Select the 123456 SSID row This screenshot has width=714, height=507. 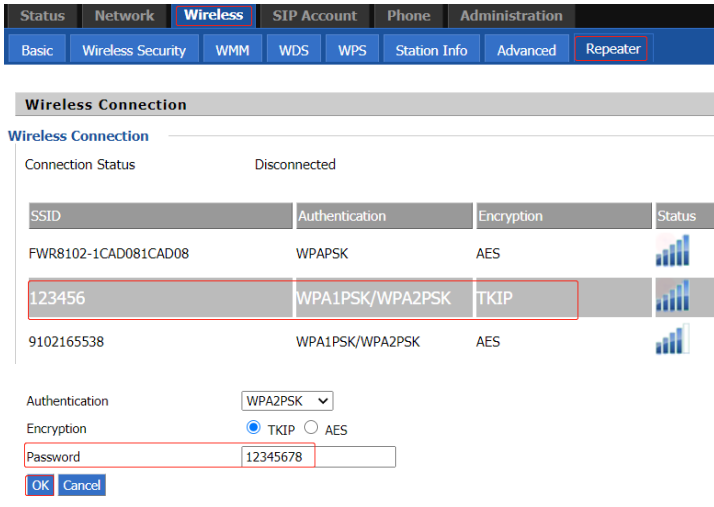[x=160, y=298]
